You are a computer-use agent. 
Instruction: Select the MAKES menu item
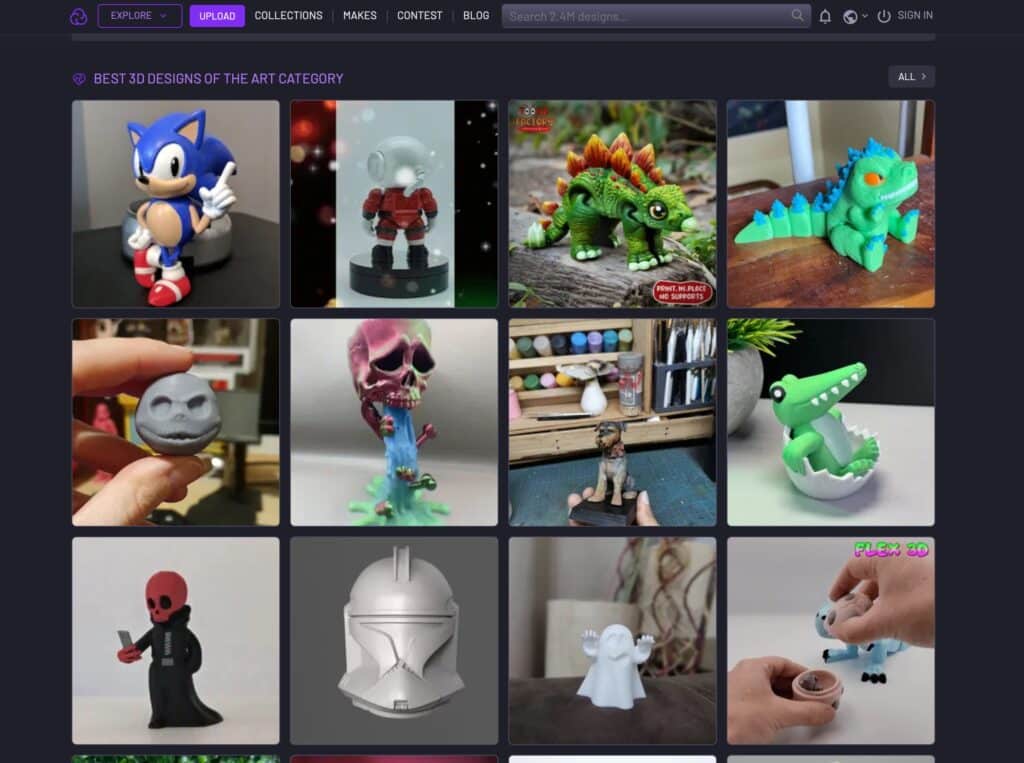(359, 16)
